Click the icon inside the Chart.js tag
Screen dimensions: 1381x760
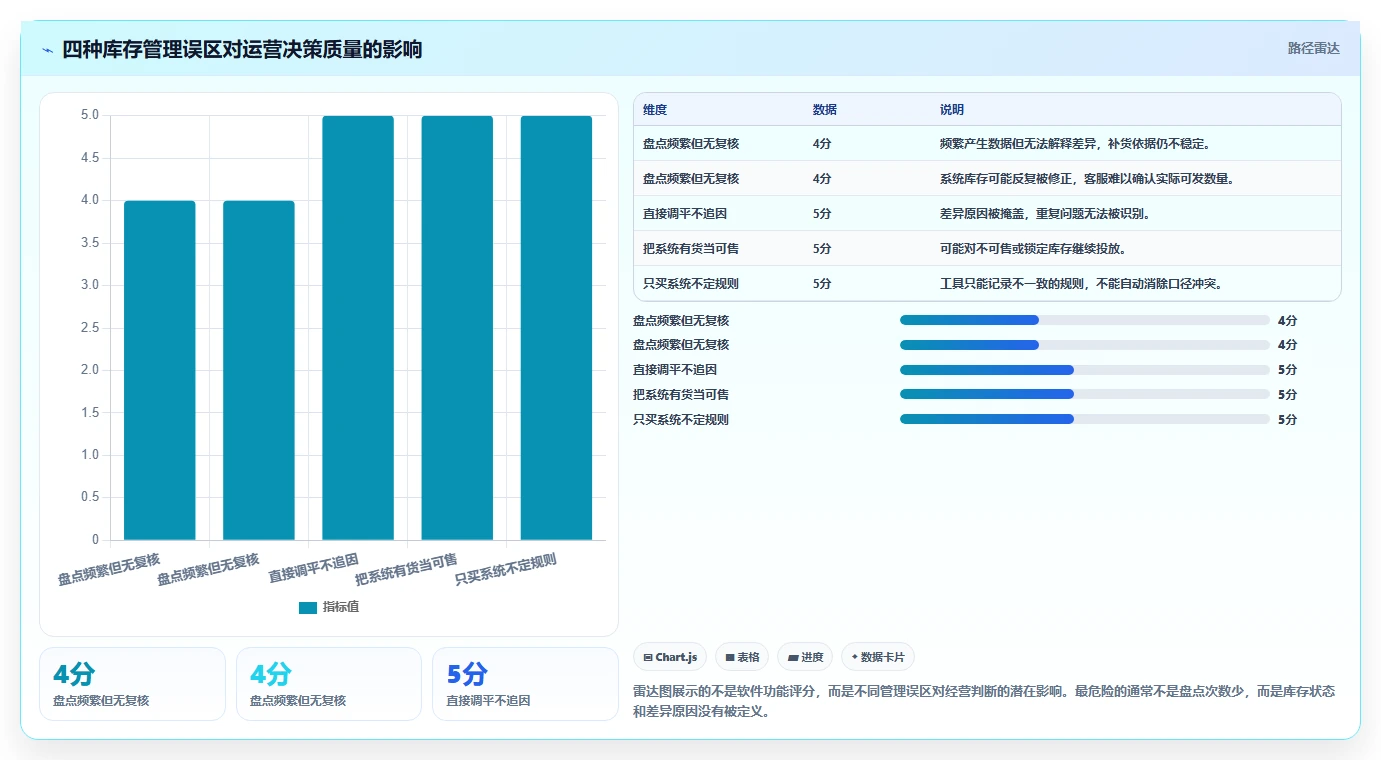[x=648, y=658]
